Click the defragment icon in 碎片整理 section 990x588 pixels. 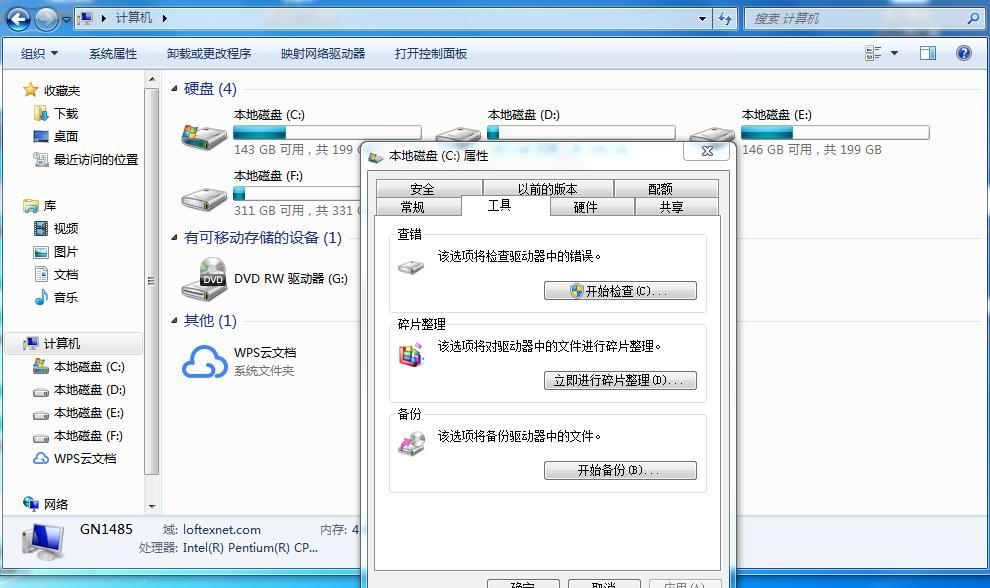[411, 353]
